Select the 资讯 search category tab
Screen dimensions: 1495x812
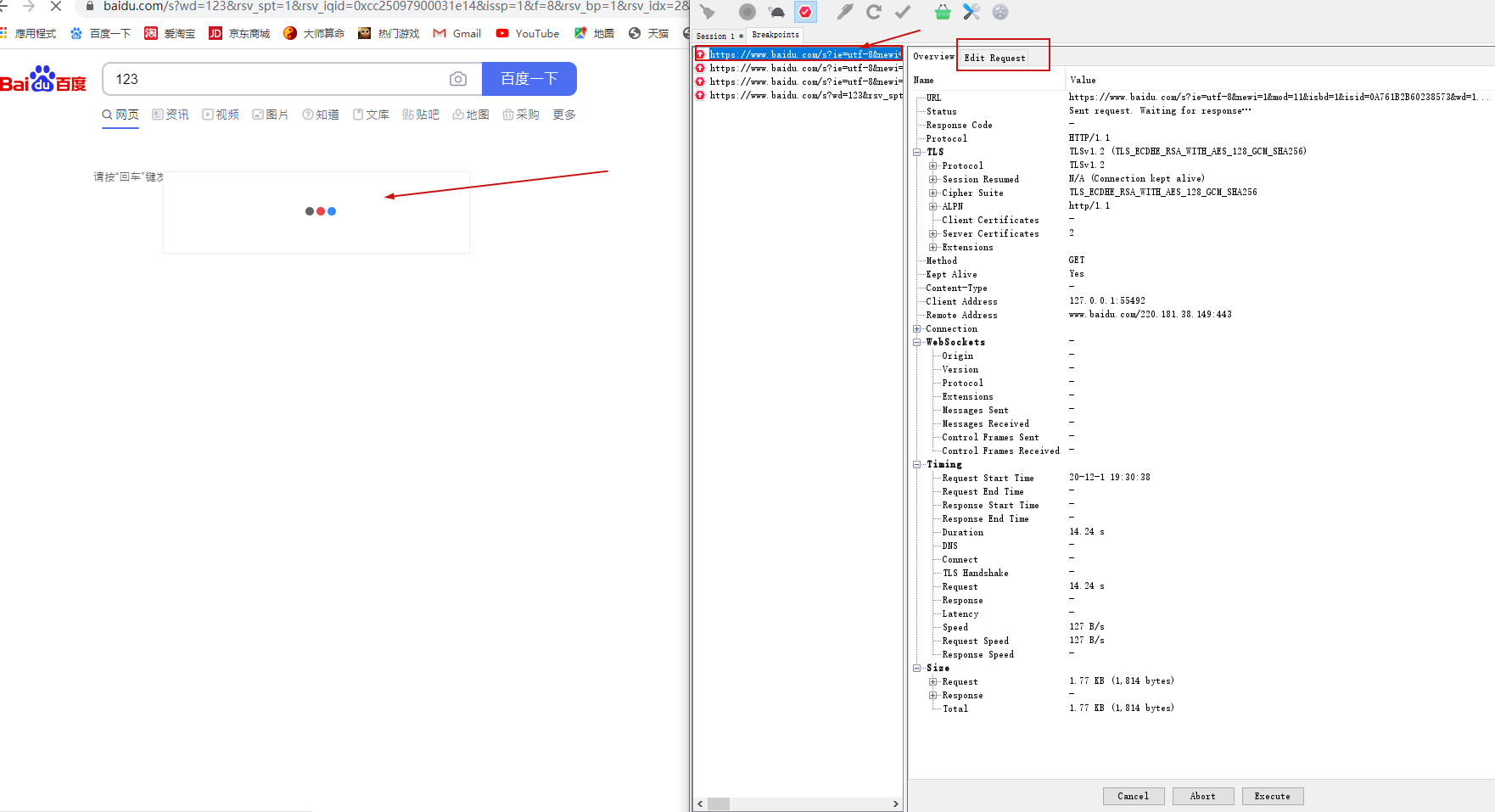point(171,115)
